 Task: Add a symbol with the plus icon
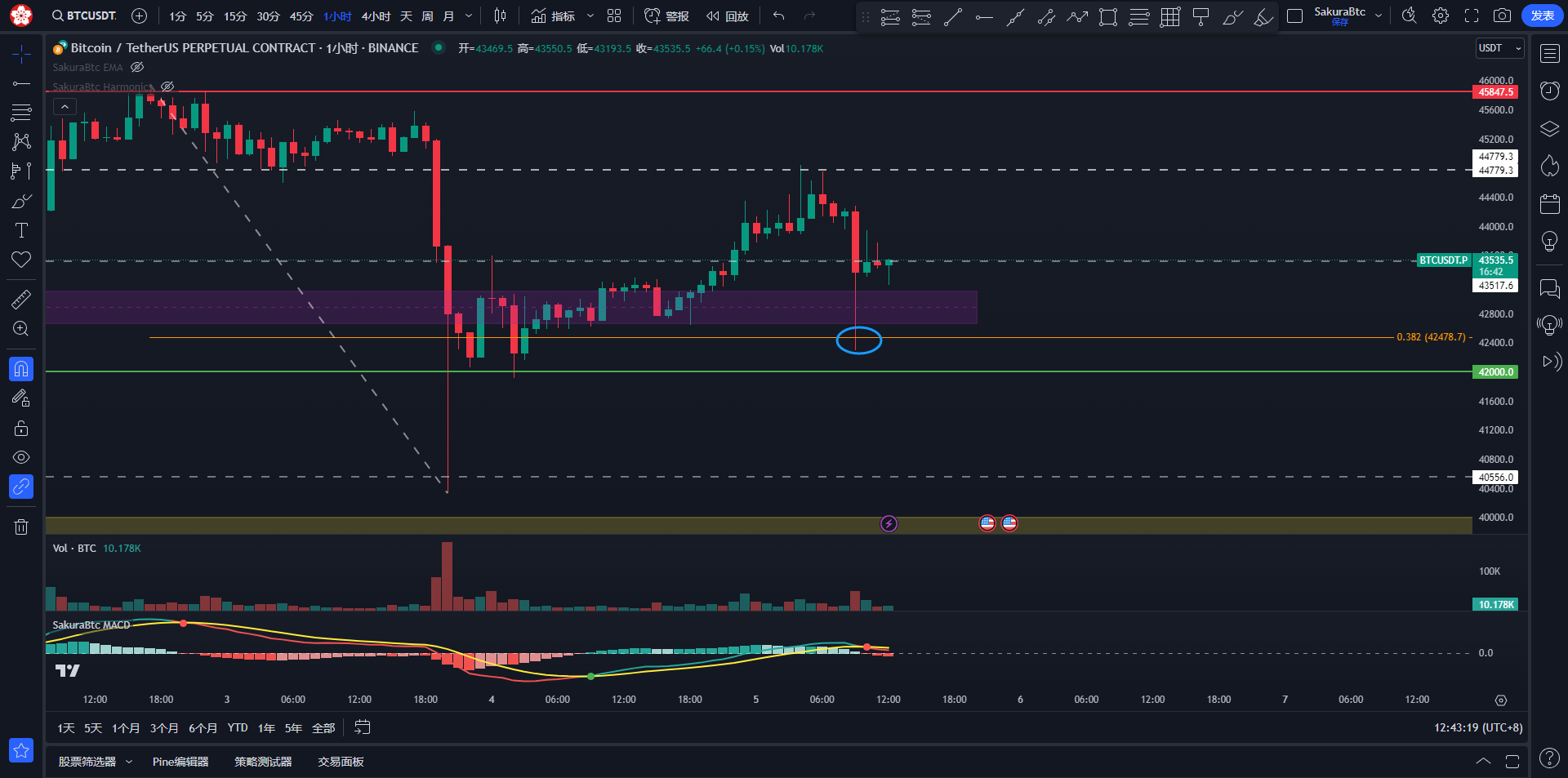point(140,16)
